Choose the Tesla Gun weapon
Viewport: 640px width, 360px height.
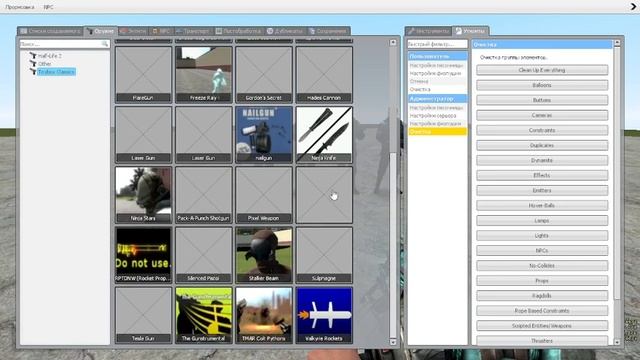pos(143,315)
